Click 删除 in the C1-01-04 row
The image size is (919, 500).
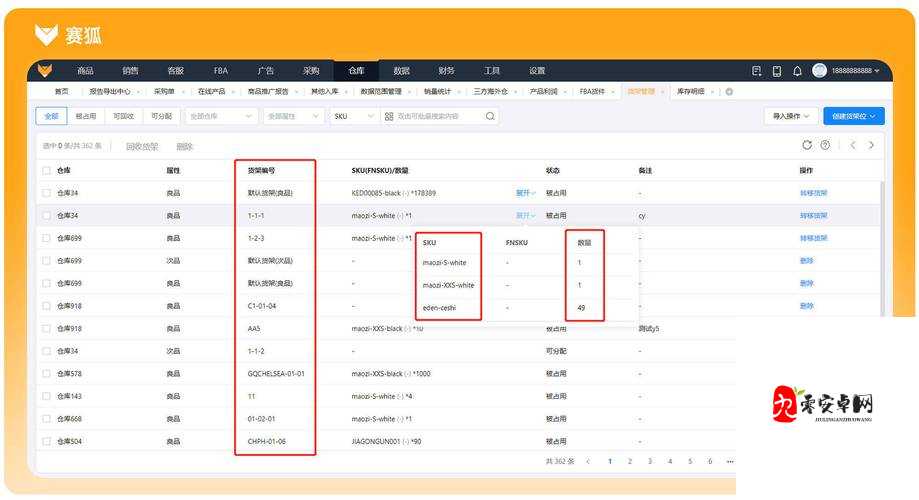(x=806, y=306)
